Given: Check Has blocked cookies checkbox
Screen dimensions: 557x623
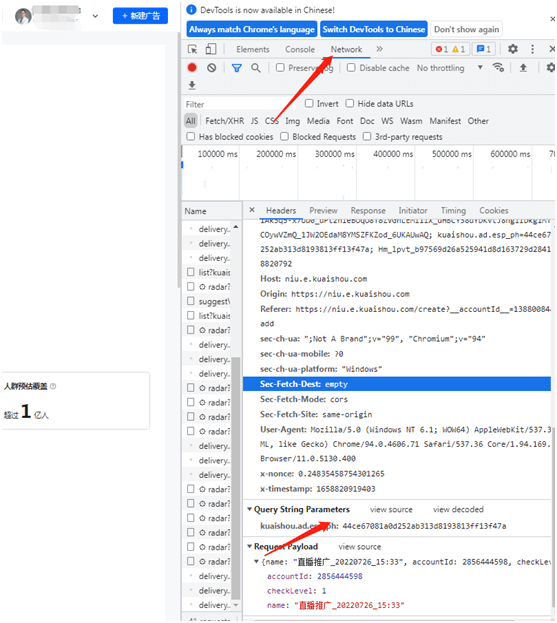Looking at the screenshot, I should coord(191,137).
